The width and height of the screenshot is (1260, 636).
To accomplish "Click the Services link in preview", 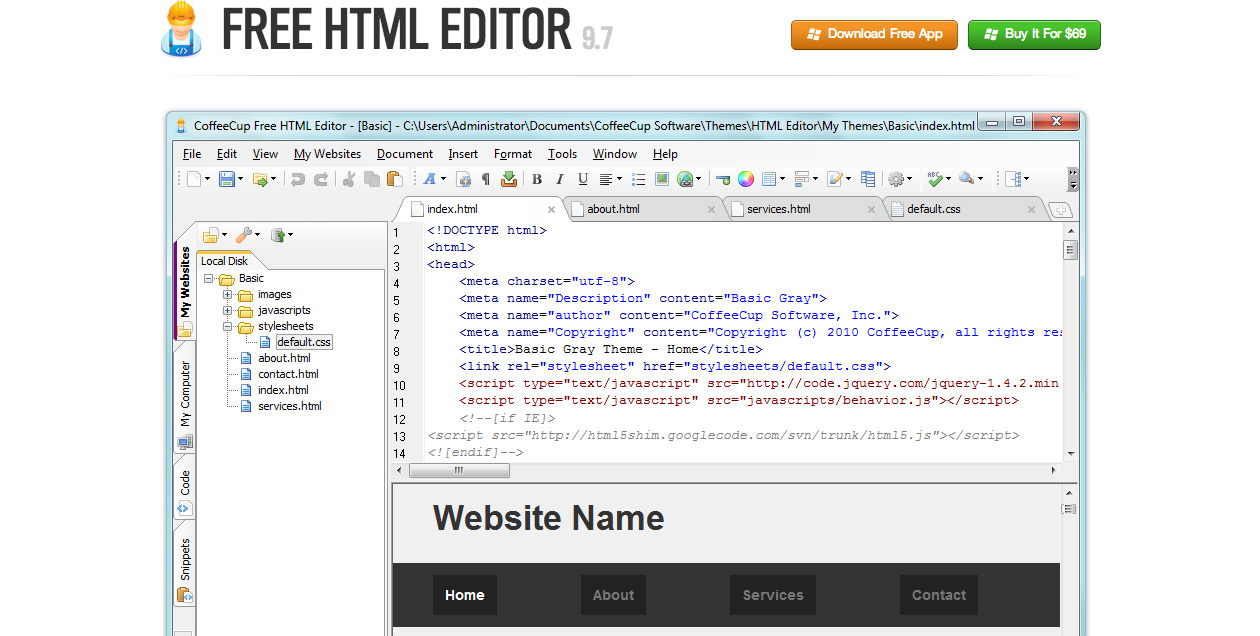I will point(773,595).
